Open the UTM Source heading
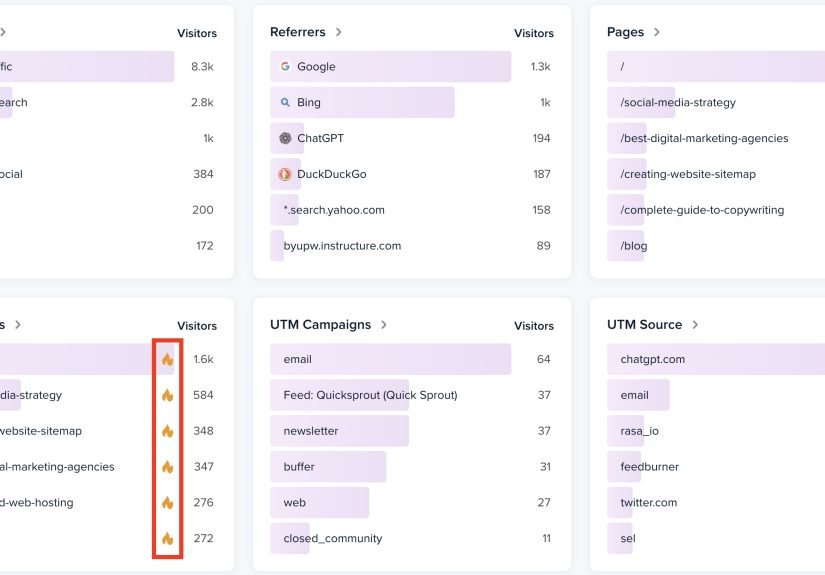This screenshot has width=825, height=575. click(645, 325)
